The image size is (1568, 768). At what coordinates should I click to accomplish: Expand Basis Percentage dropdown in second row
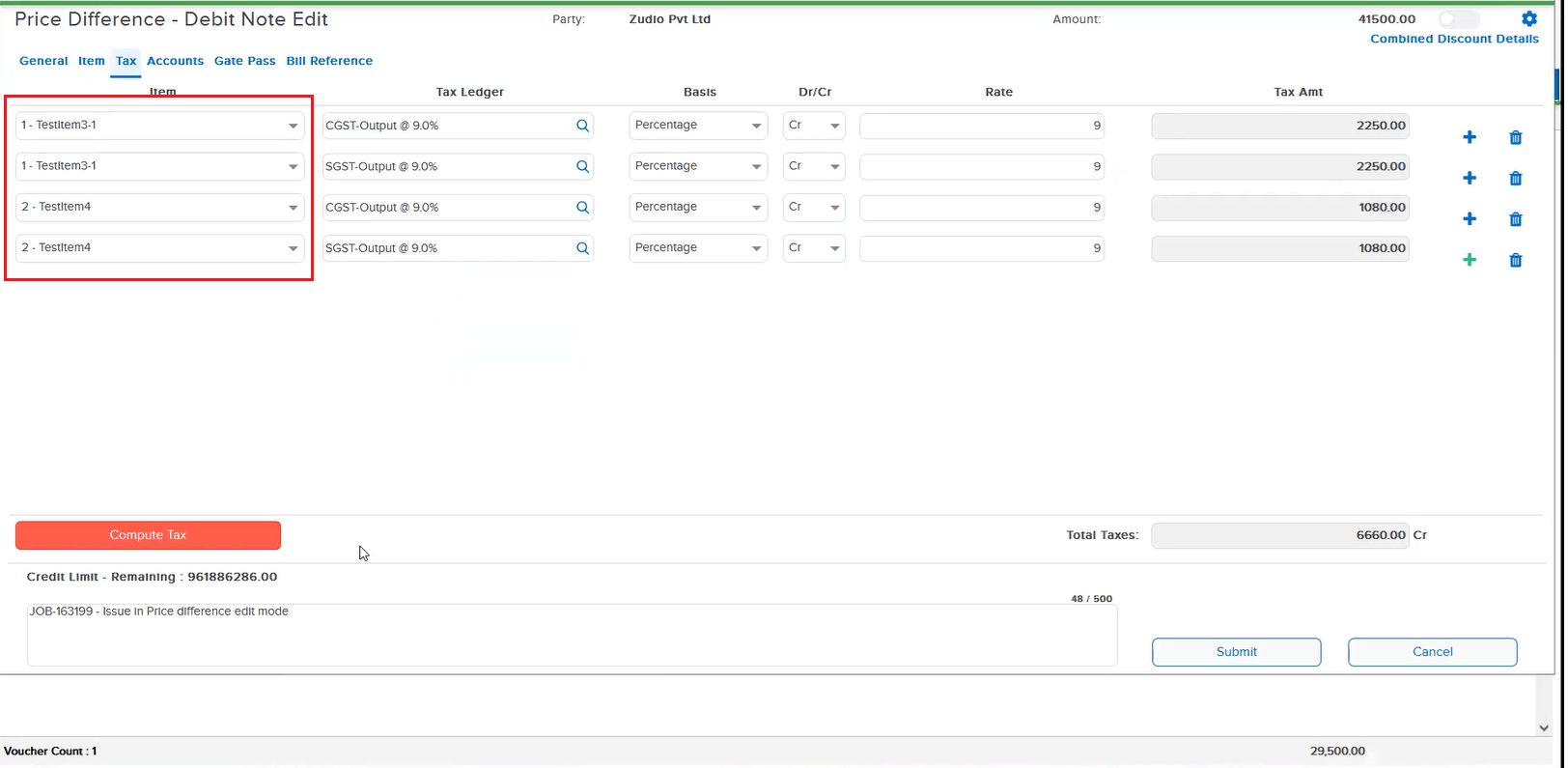coord(698,166)
